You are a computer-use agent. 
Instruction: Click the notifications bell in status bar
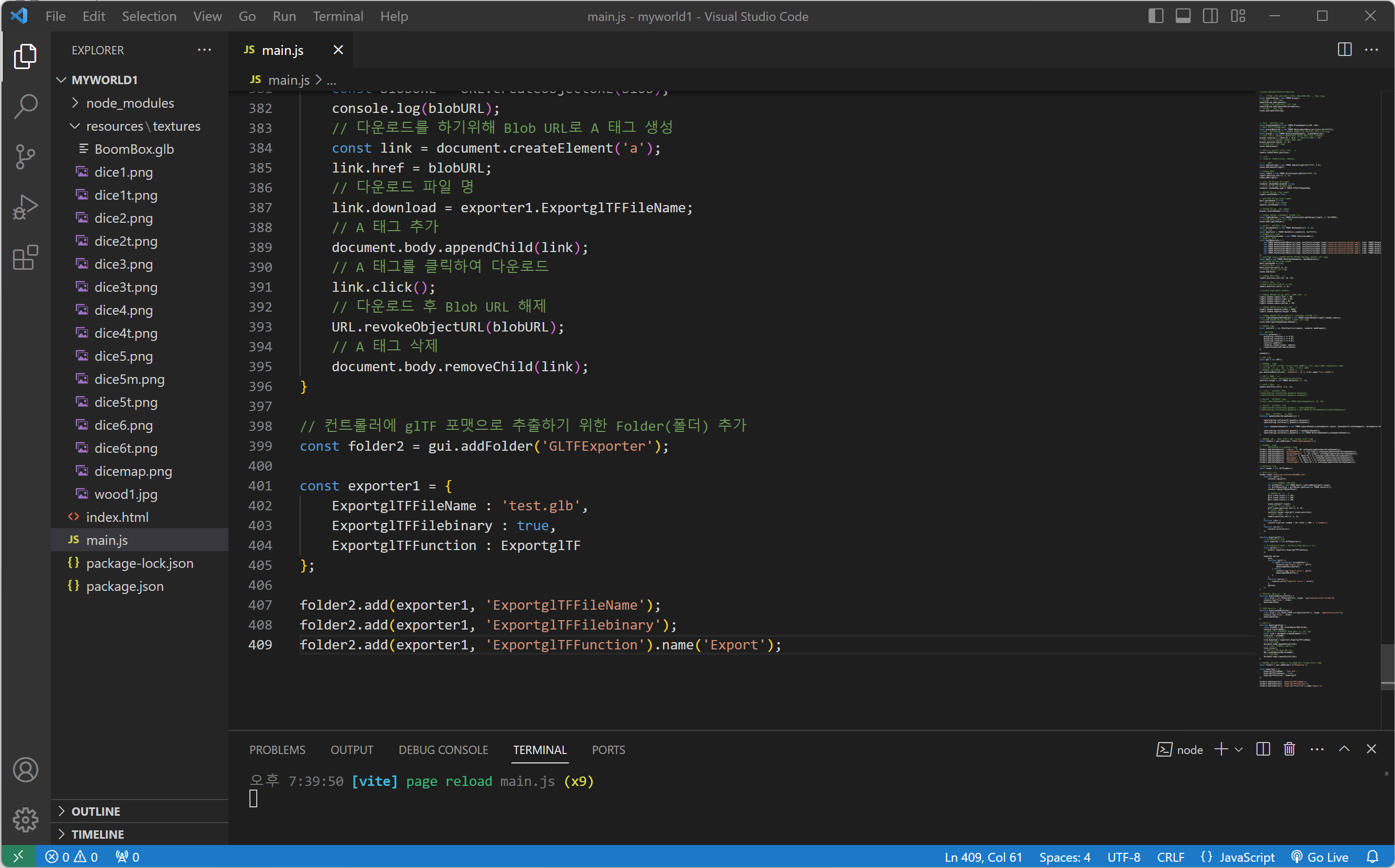pyautogui.click(x=1372, y=857)
